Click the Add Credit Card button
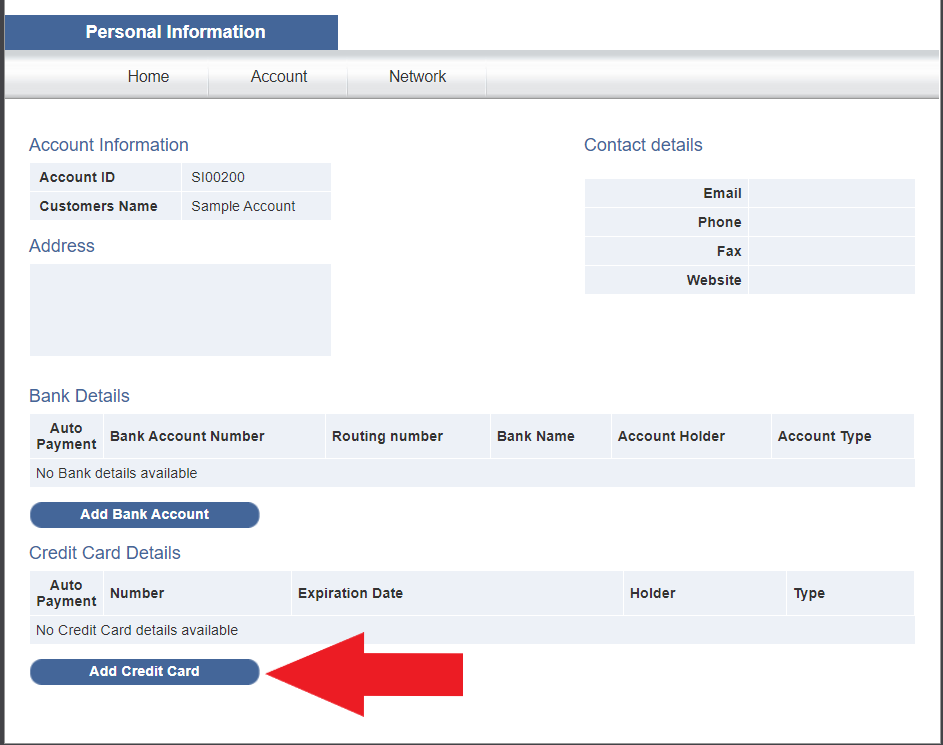 pyautogui.click(x=145, y=672)
